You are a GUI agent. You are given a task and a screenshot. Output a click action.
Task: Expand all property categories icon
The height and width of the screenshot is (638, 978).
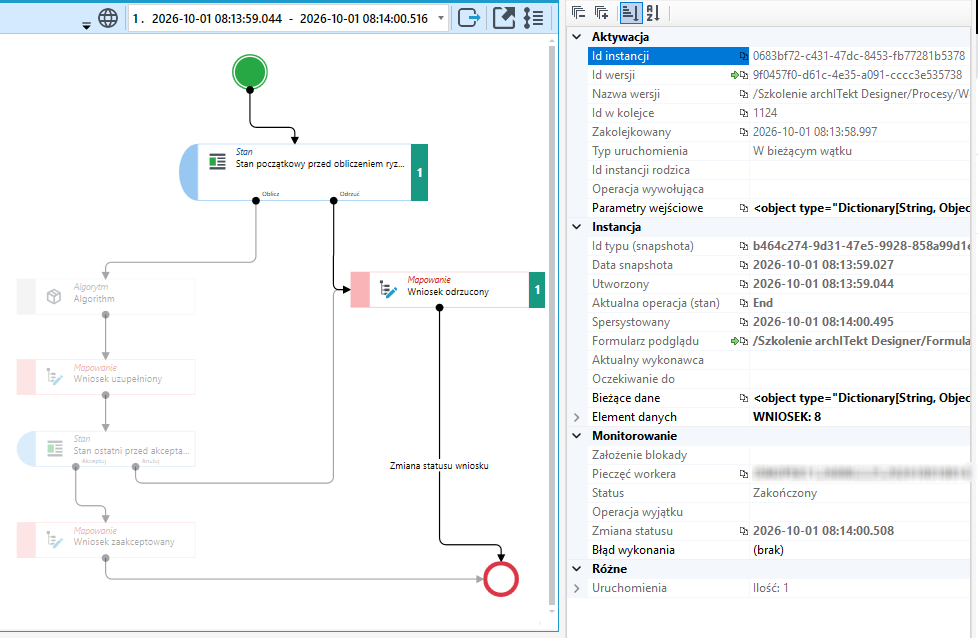tap(602, 12)
